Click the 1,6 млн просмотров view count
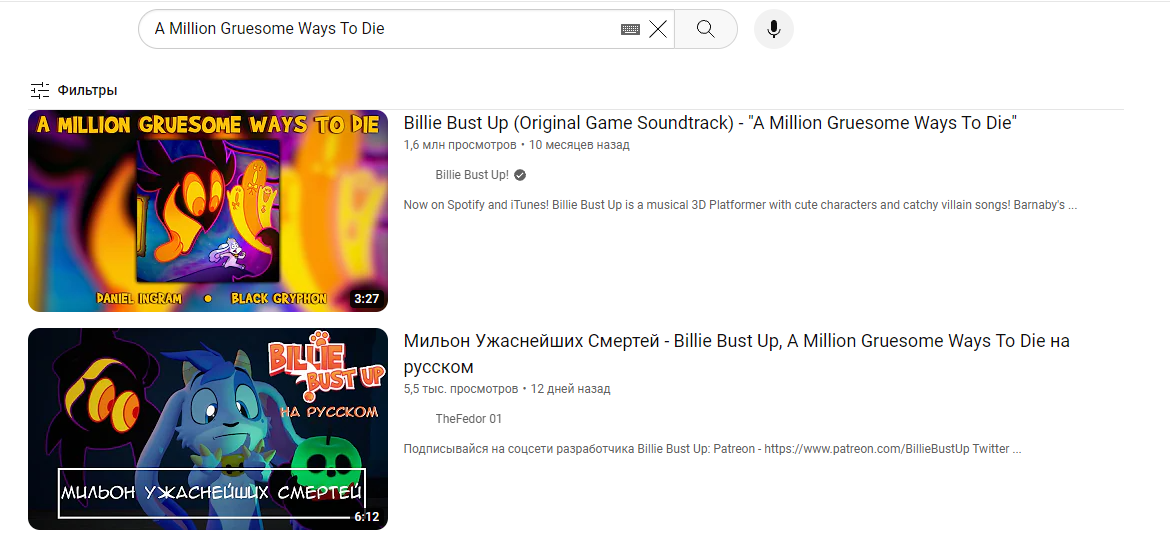Screen dimensions: 1170x546 pyautogui.click(x=460, y=145)
